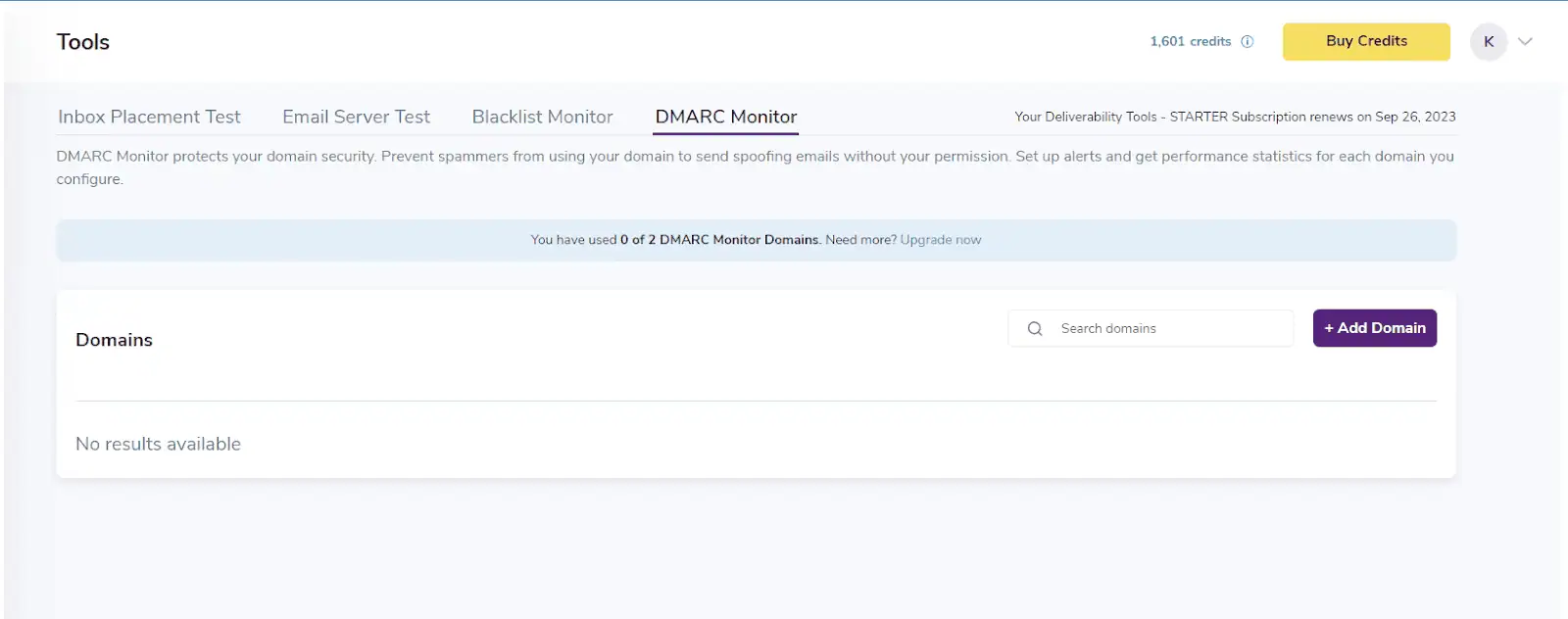This screenshot has width=1568, height=619.
Task: Follow the Upgrade now link
Action: (x=940, y=240)
